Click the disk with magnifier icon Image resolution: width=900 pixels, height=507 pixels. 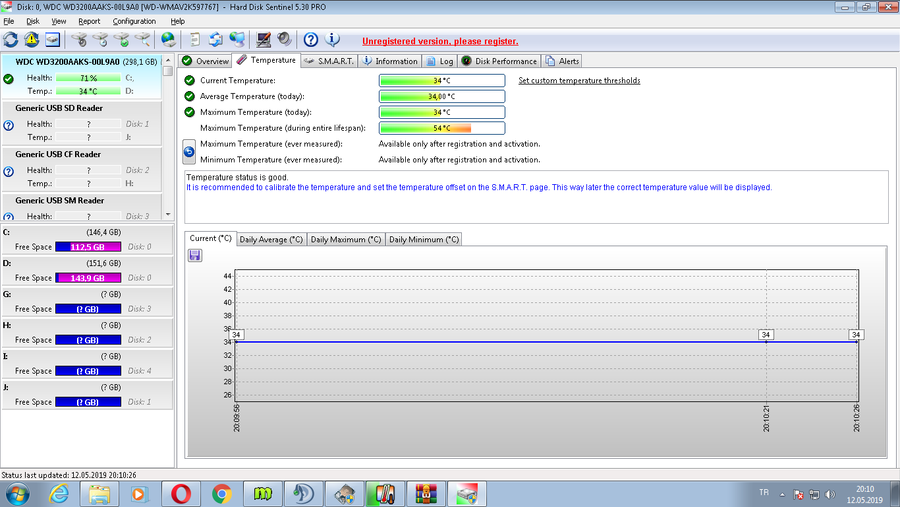(x=142, y=40)
